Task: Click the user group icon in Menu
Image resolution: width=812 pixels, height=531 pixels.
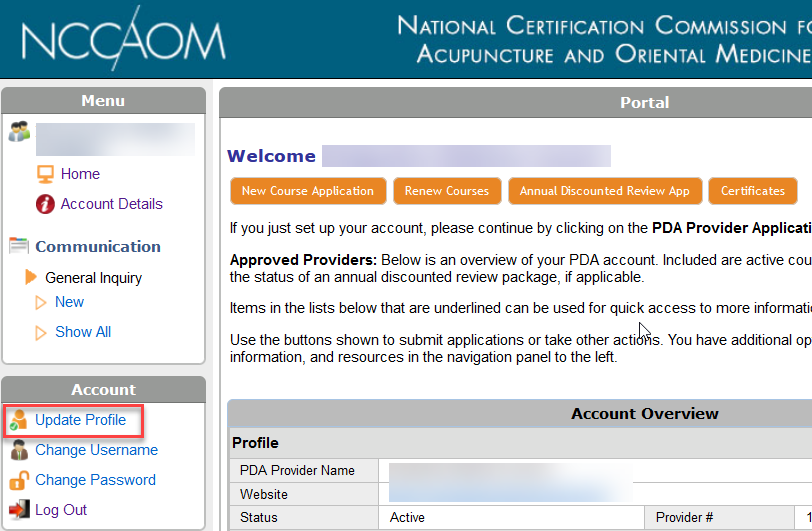Action: pyautogui.click(x=19, y=132)
